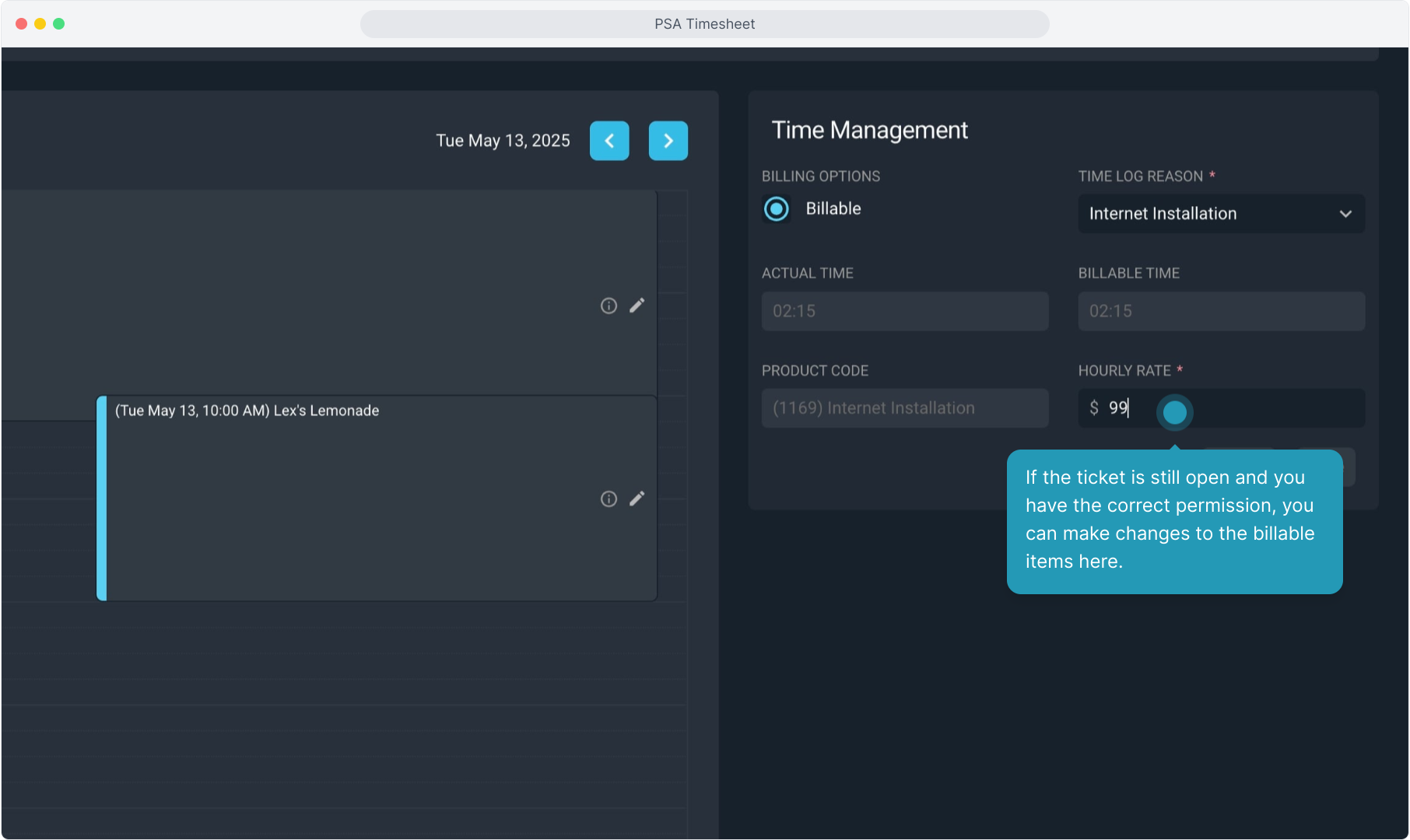Click the Billable Time field
Viewport: 1410px width, 840px height.
coord(1220,311)
